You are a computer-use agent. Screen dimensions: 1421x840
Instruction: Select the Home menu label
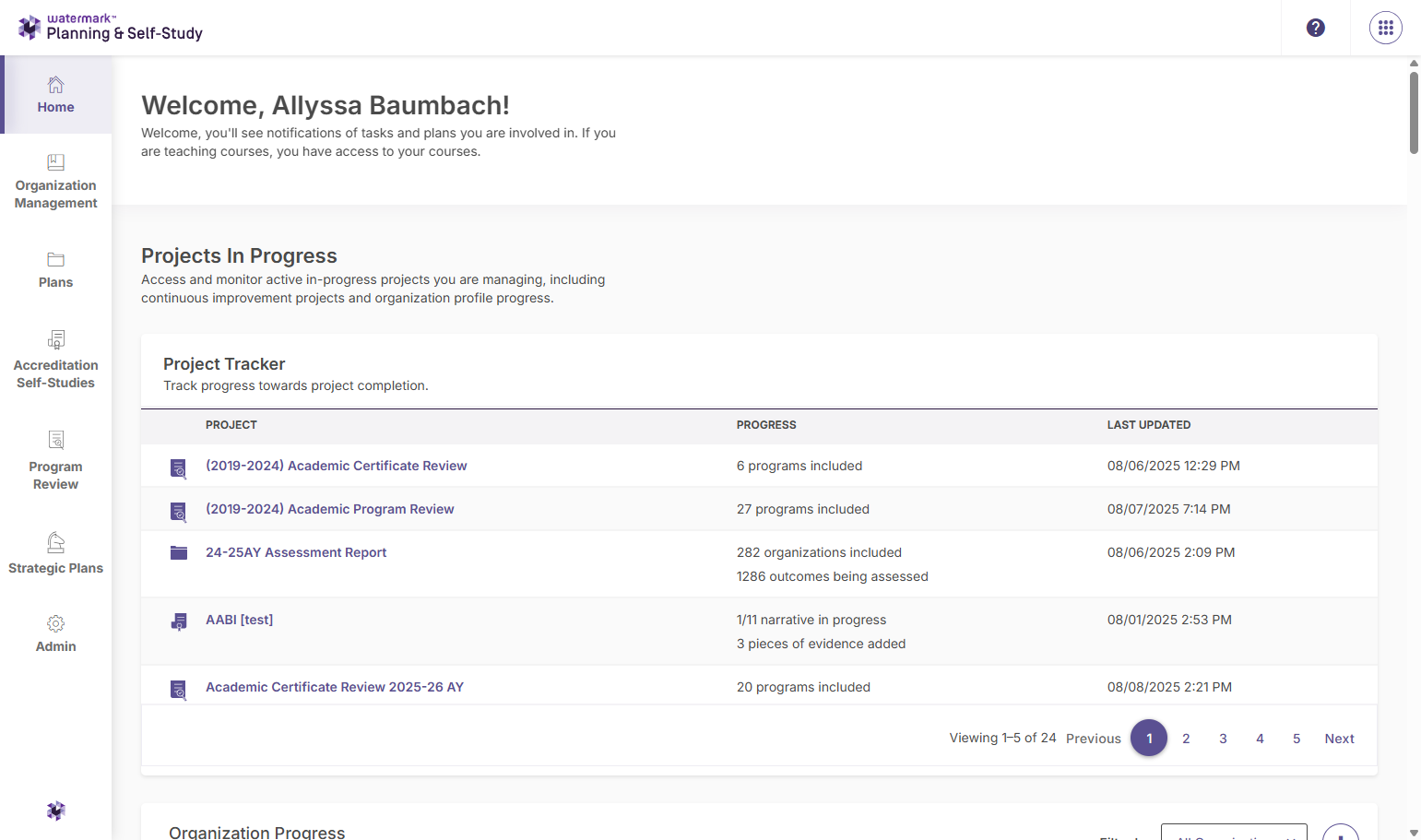[x=56, y=107]
